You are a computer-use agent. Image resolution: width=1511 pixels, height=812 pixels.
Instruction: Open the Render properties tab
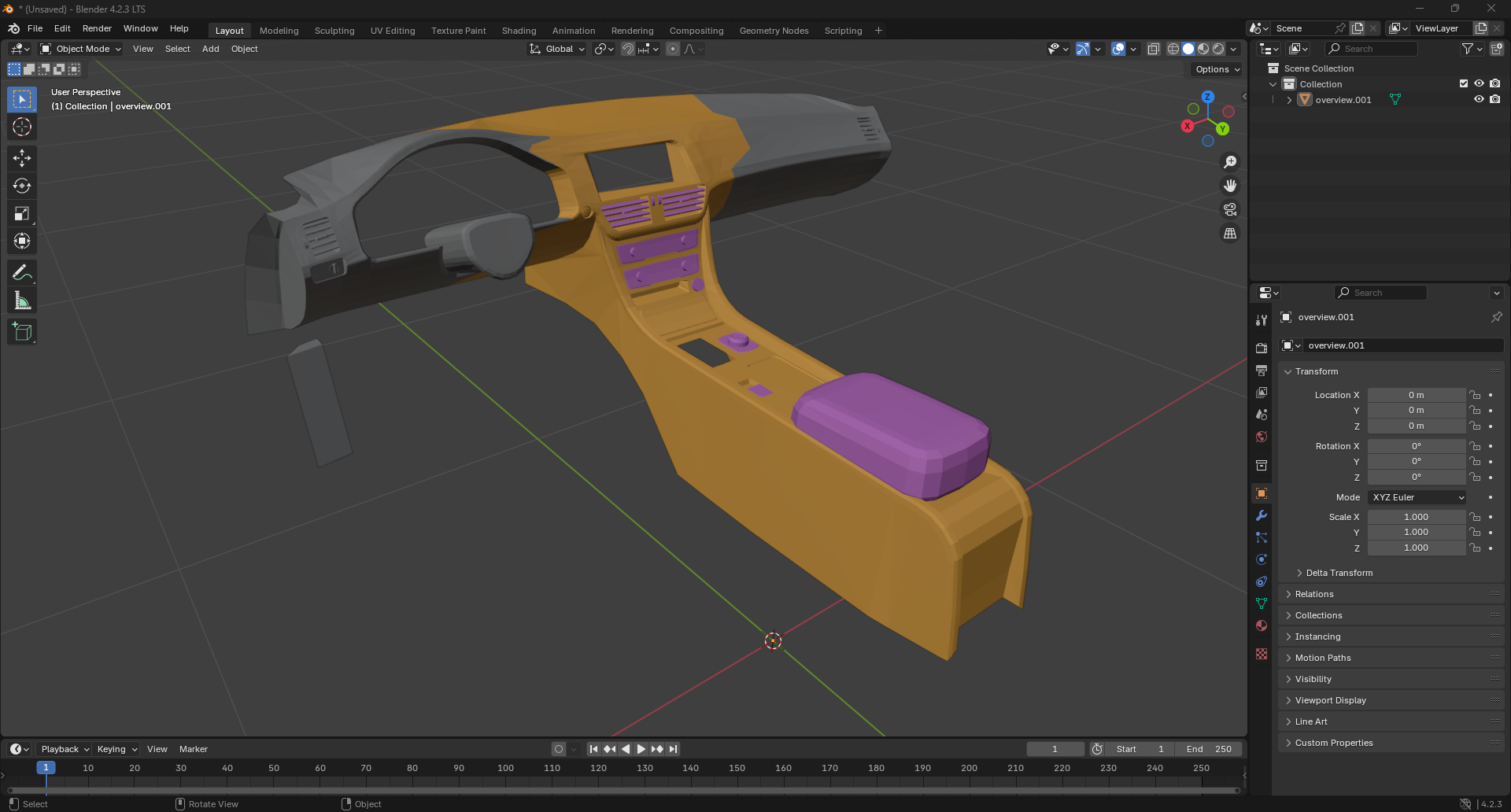(1262, 348)
